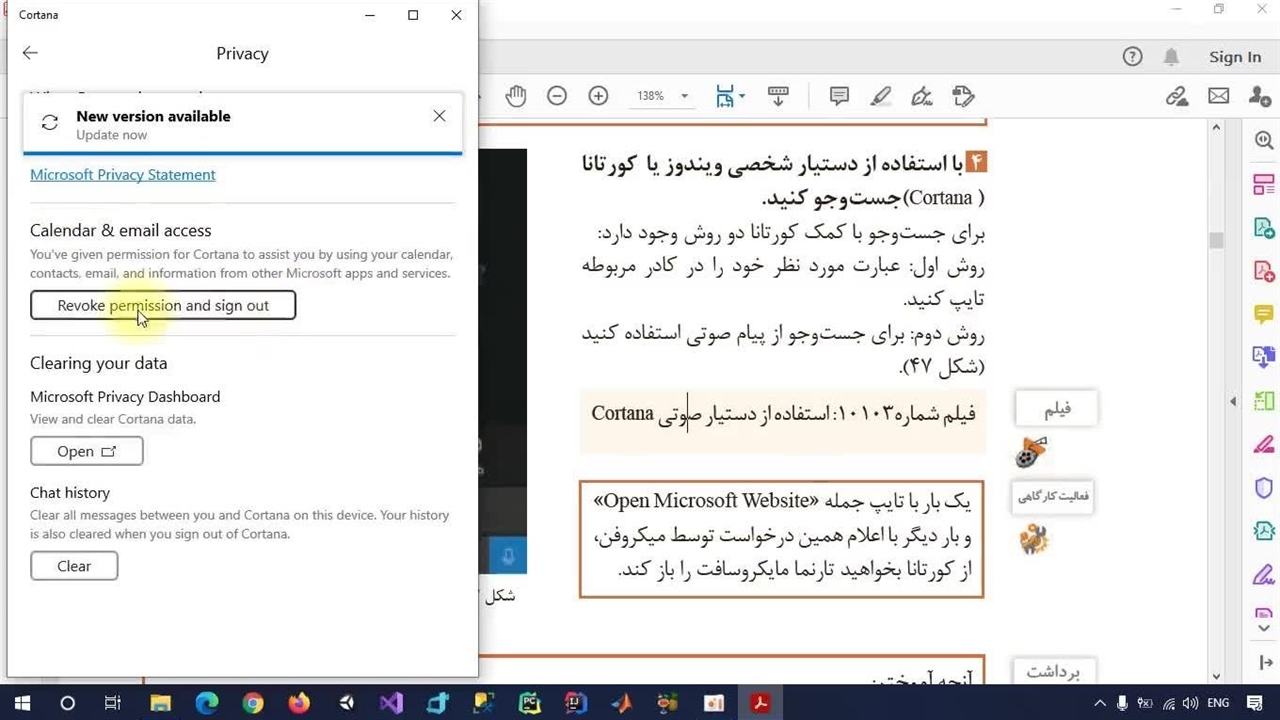Zoom in with the plus icon
1280x720 pixels.
(x=598, y=96)
